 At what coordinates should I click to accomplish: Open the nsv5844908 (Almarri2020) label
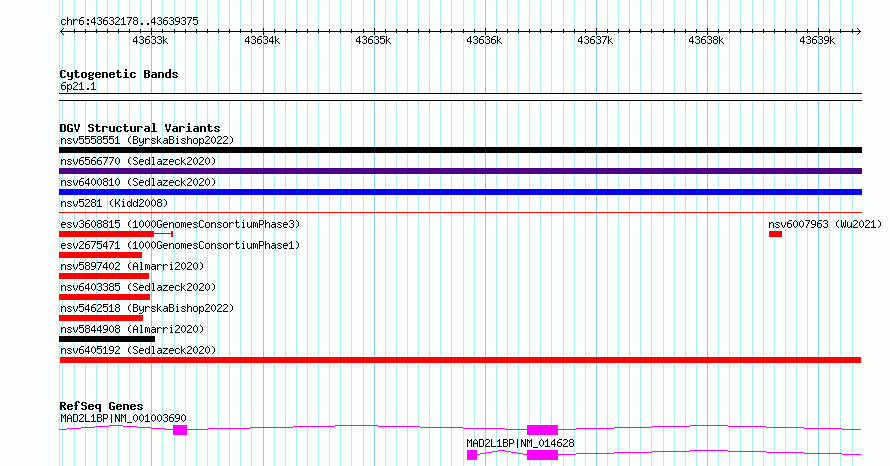132,329
